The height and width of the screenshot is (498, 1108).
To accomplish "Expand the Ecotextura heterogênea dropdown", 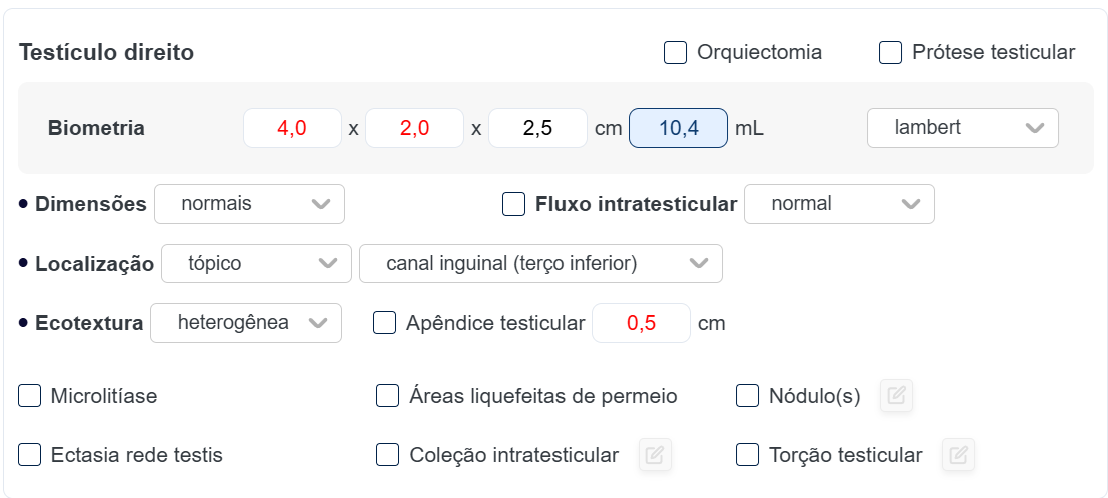I will click(x=246, y=323).
